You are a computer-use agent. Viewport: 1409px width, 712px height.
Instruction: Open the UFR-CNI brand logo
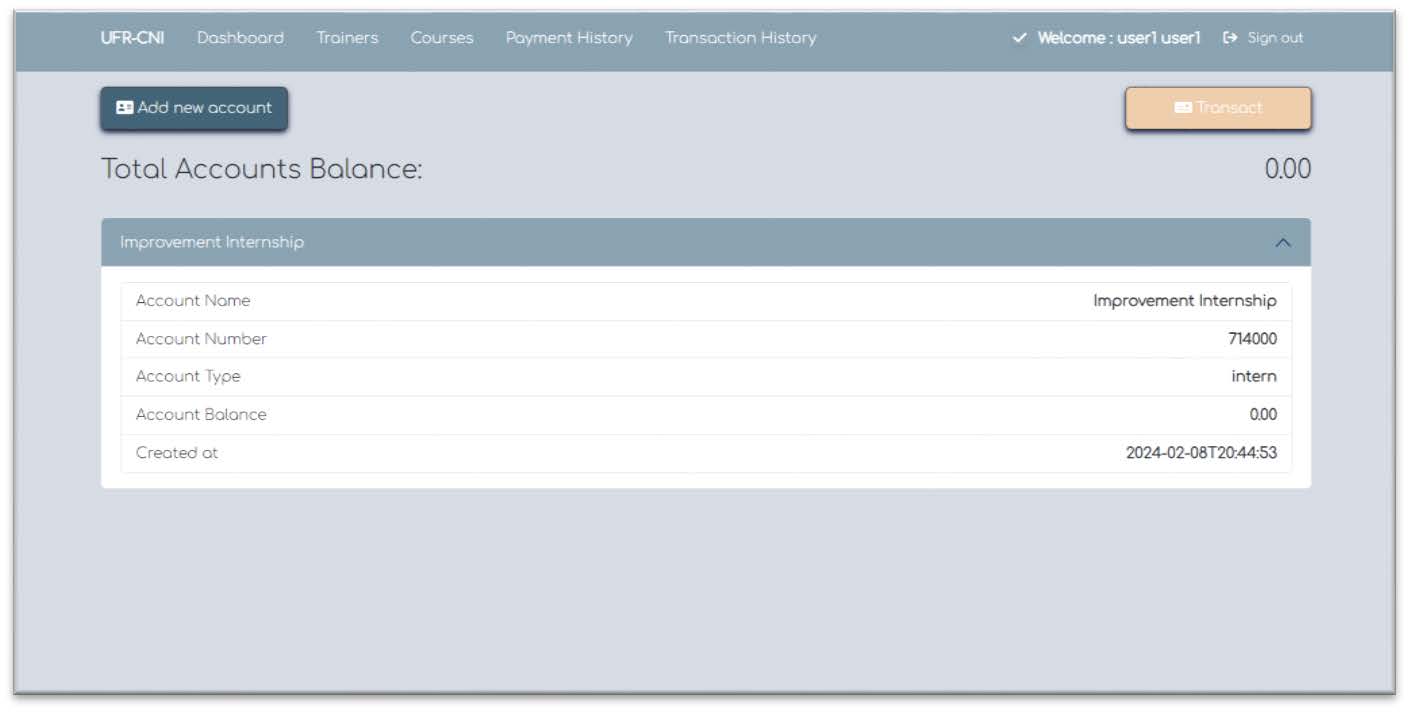(x=132, y=38)
